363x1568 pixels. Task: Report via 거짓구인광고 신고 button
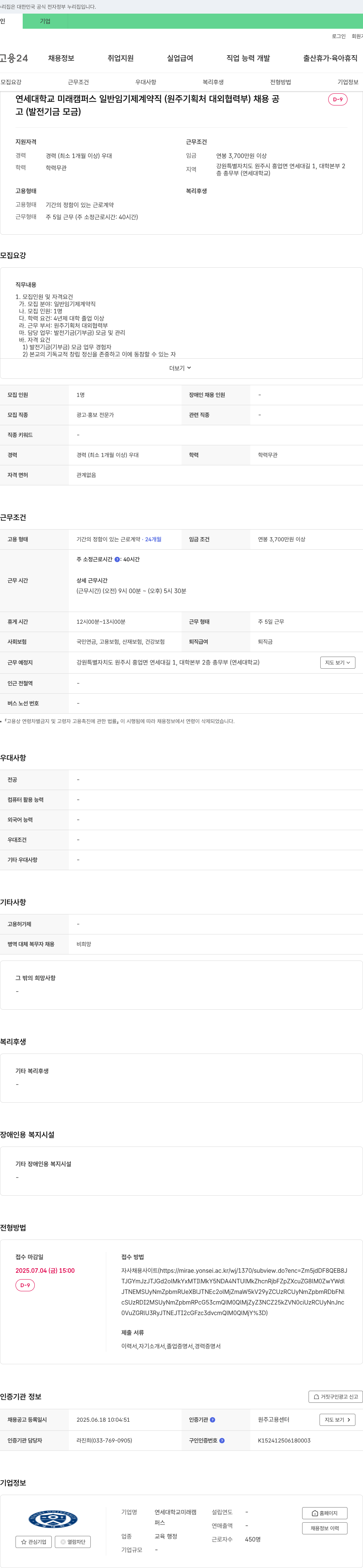336,1396
